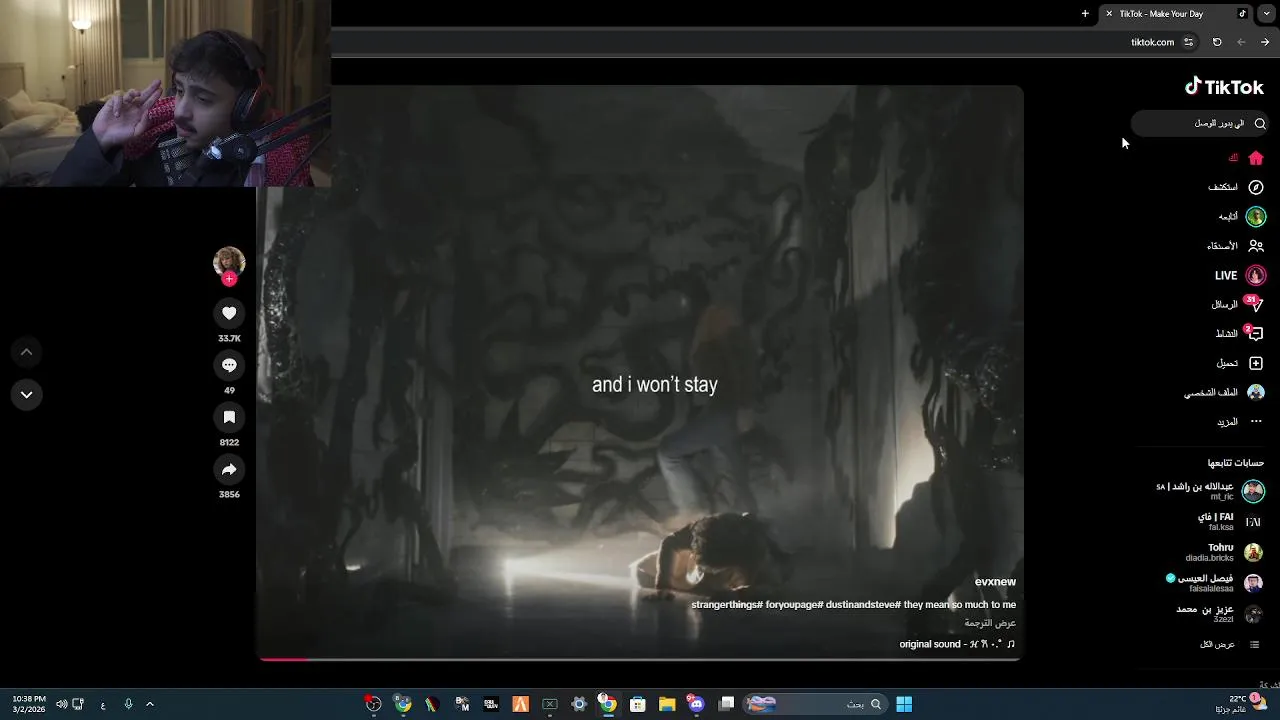Open Google Chrome from the taskbar
This screenshot has width=1280, height=720.
coord(607,704)
